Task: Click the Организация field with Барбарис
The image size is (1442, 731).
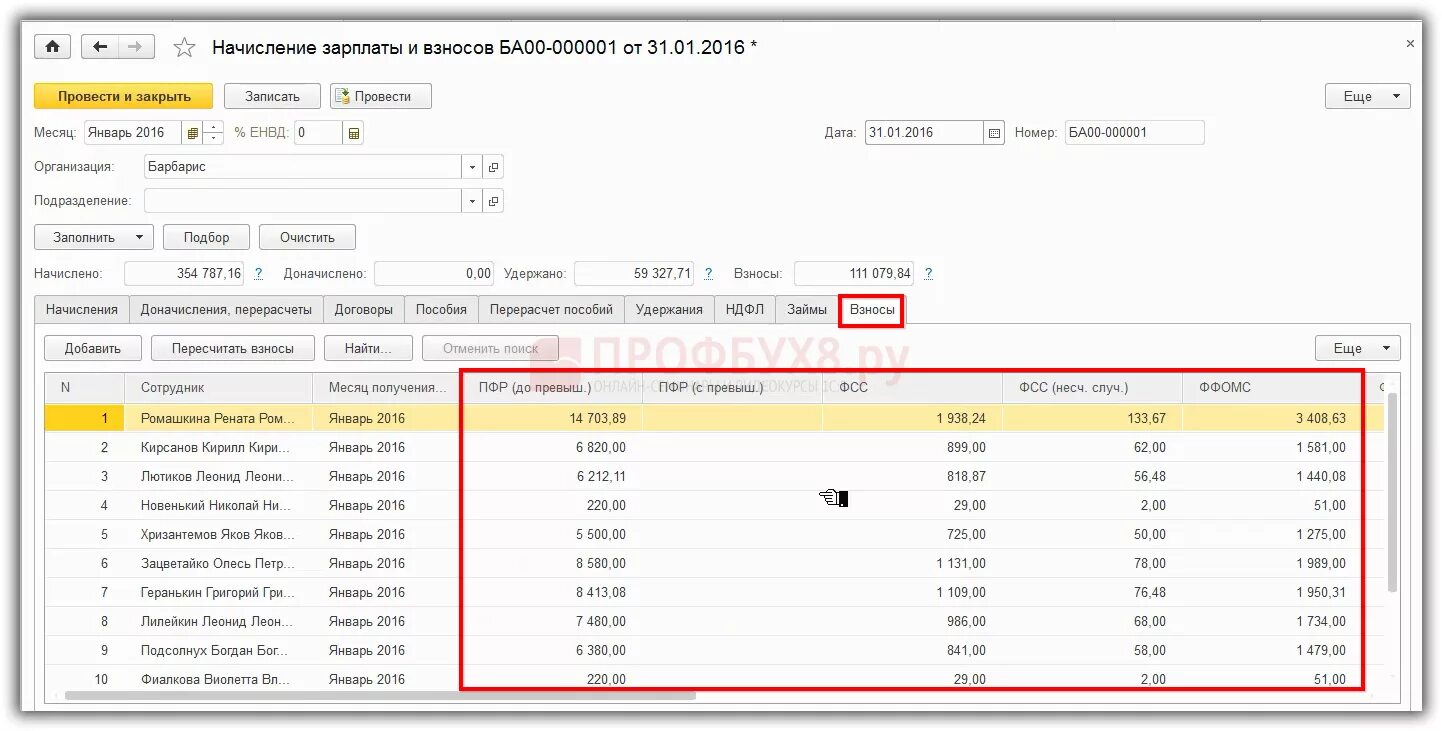Action: [303, 167]
